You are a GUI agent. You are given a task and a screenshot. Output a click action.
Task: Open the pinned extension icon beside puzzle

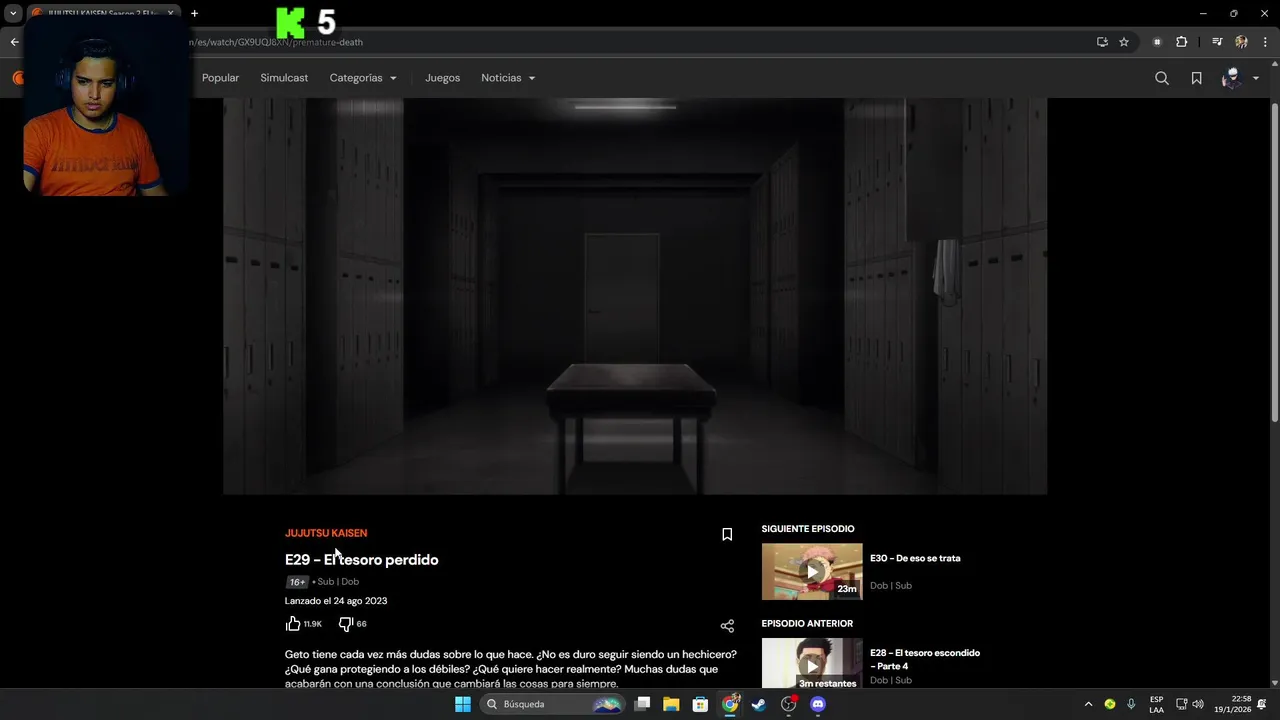click(x=1157, y=42)
